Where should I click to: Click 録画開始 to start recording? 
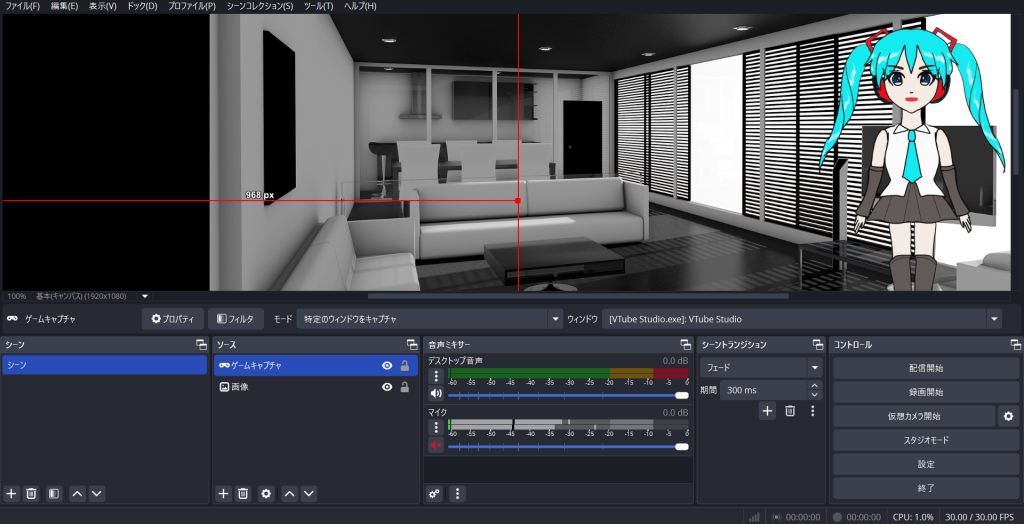(x=926, y=392)
